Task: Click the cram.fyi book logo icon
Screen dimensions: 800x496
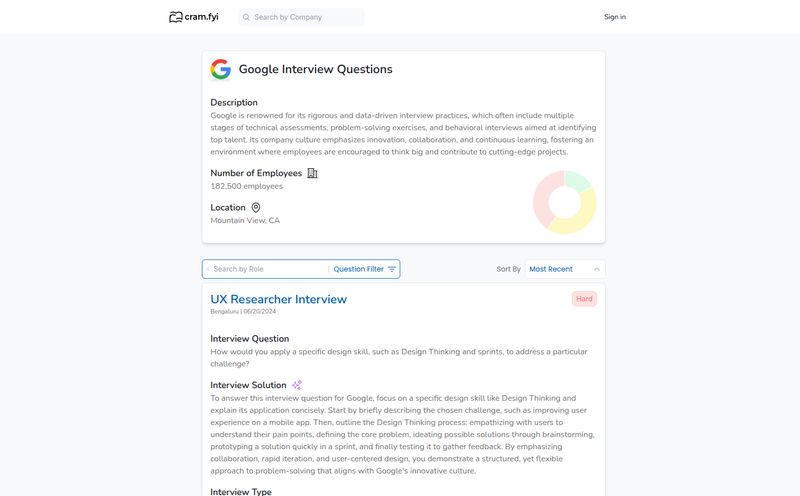Action: [176, 17]
